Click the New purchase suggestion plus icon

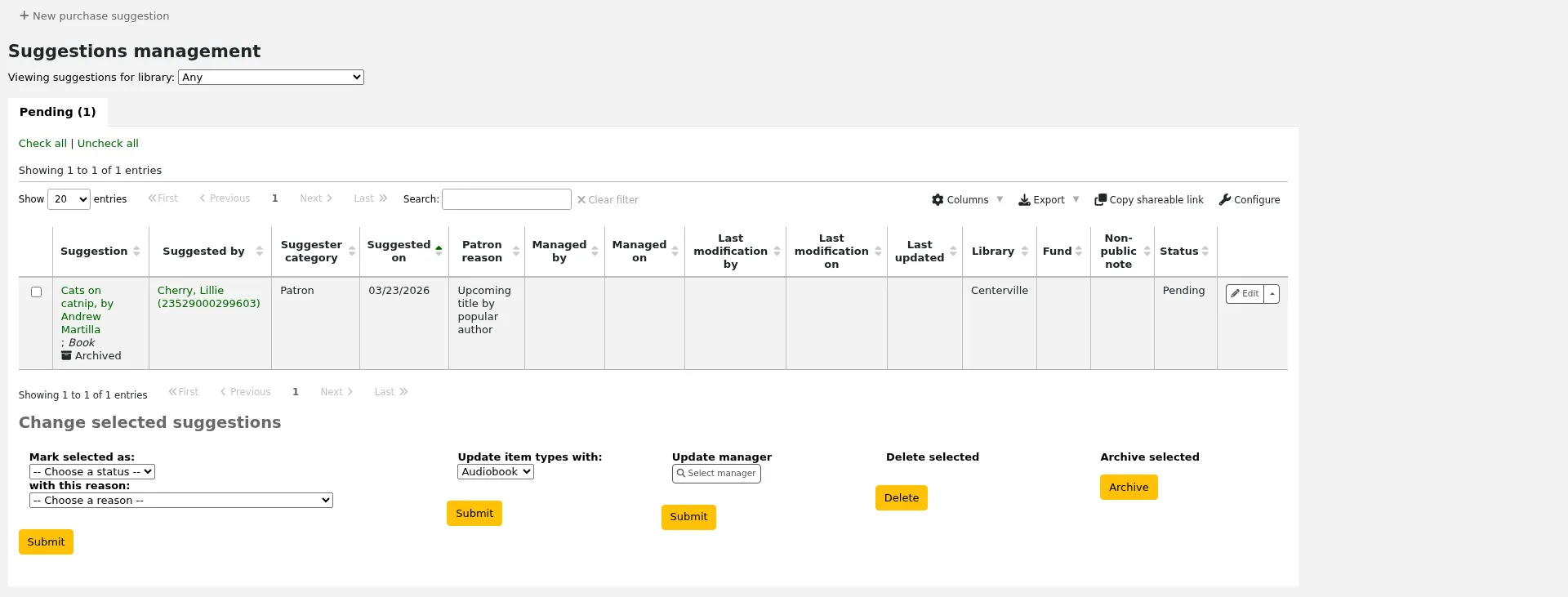click(24, 16)
